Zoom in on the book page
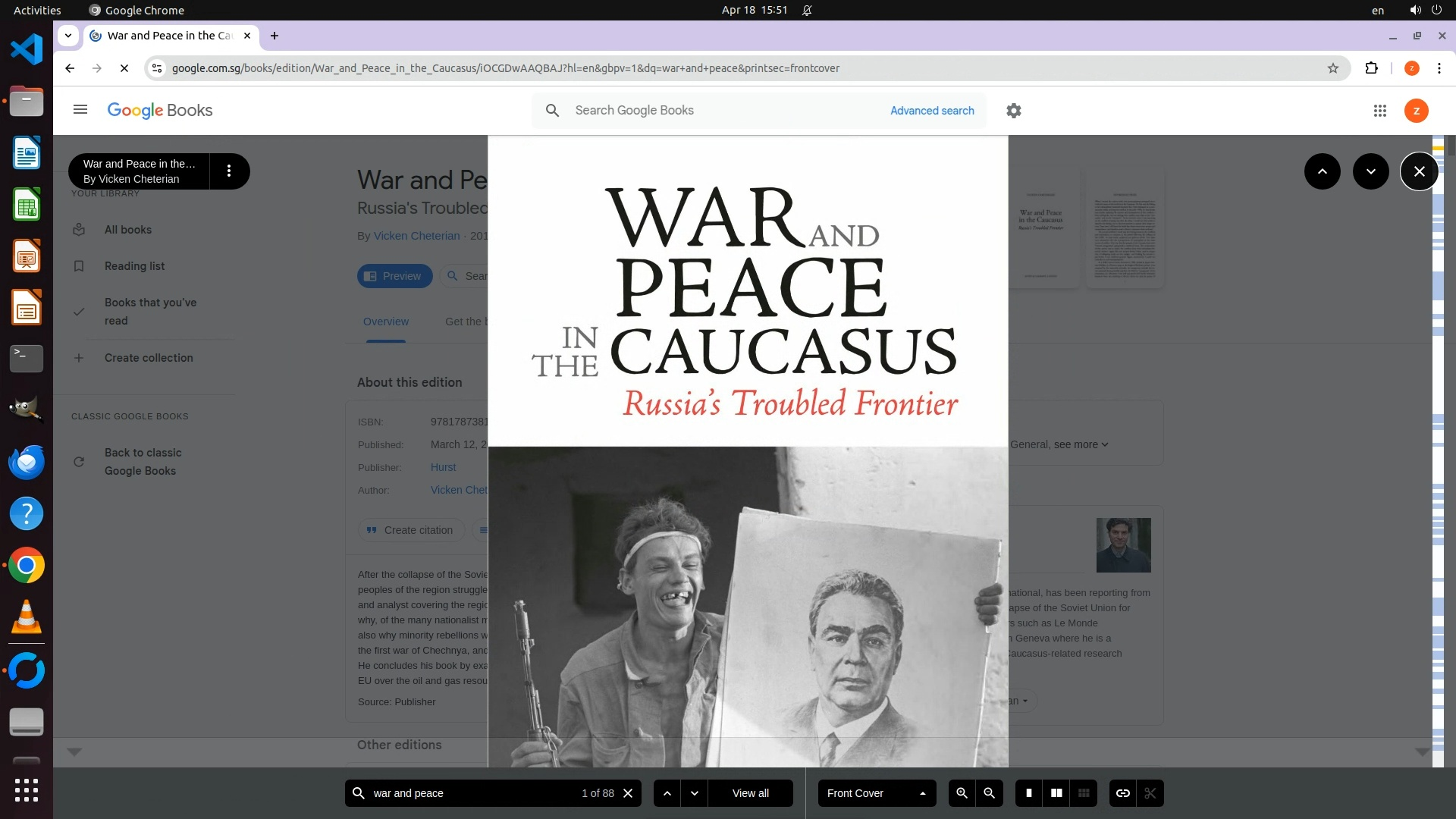Image resolution: width=1456 pixels, height=819 pixels. pos(962,793)
